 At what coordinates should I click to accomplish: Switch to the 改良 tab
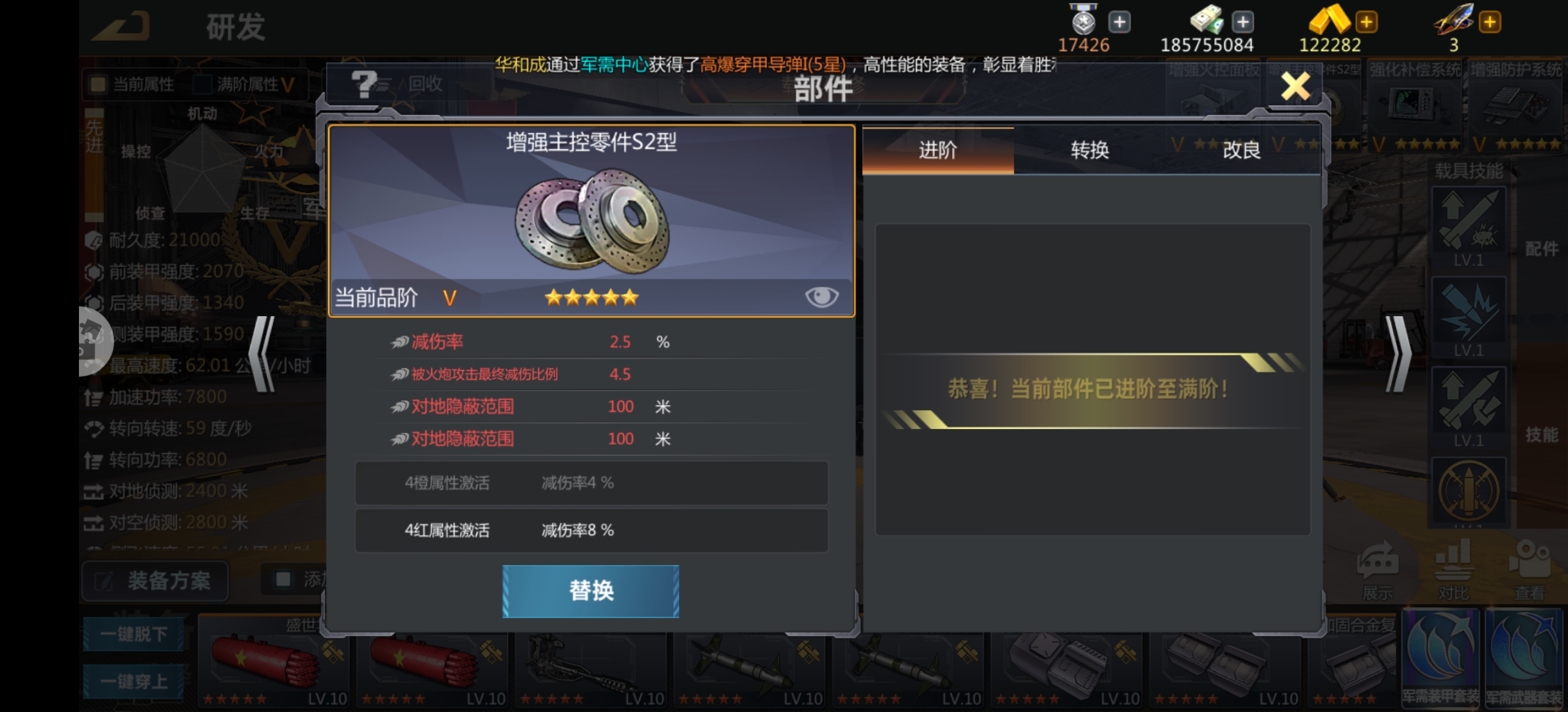tap(1242, 151)
